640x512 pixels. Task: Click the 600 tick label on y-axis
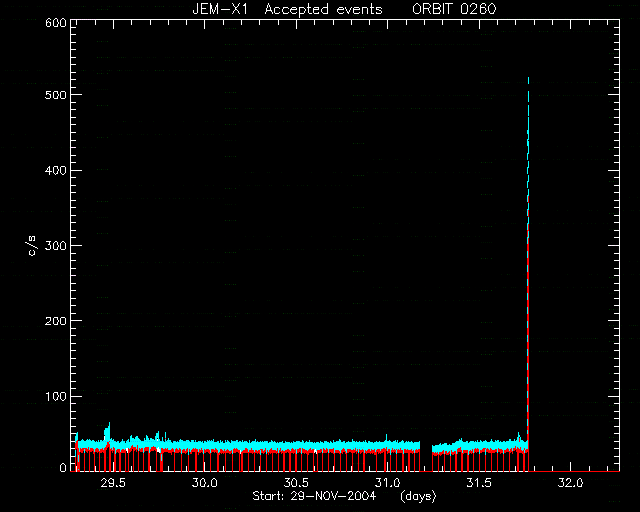(x=56, y=23)
